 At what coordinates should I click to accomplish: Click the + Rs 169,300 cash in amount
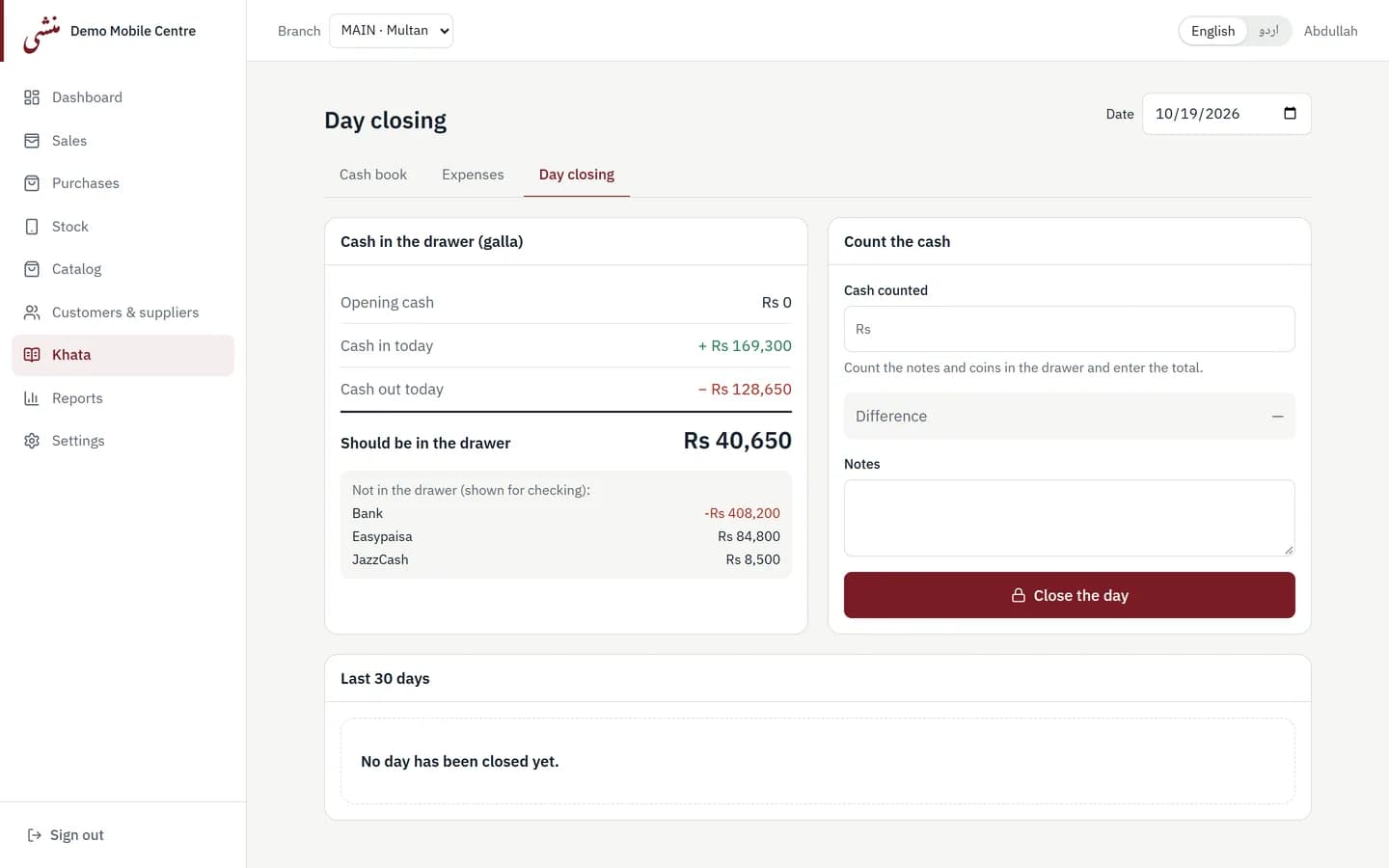click(745, 346)
